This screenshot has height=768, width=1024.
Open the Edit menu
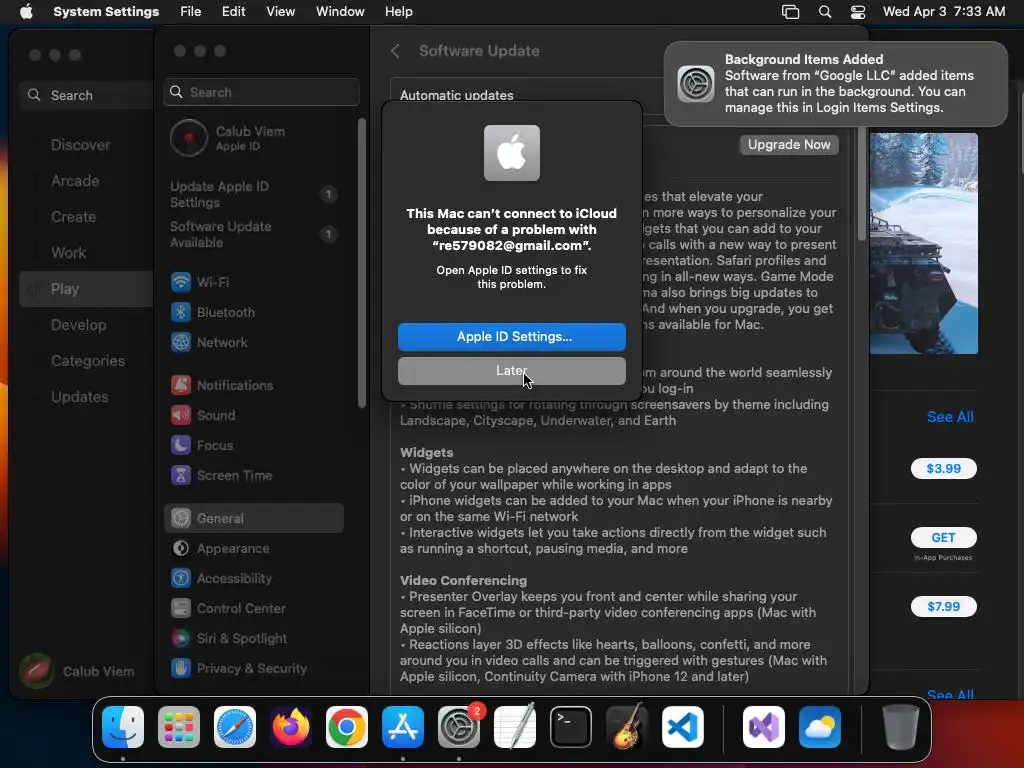pos(233,12)
